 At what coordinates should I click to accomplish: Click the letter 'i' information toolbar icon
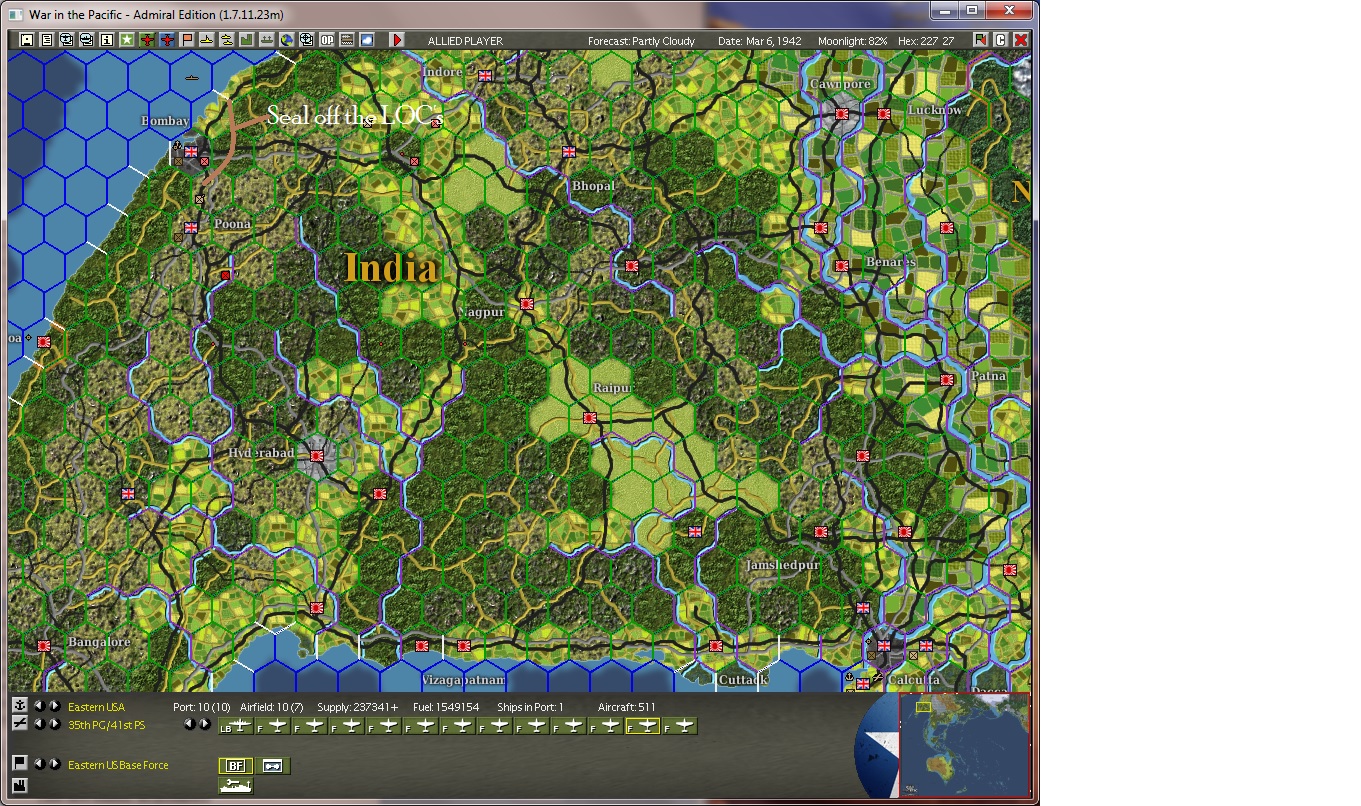click(x=107, y=40)
